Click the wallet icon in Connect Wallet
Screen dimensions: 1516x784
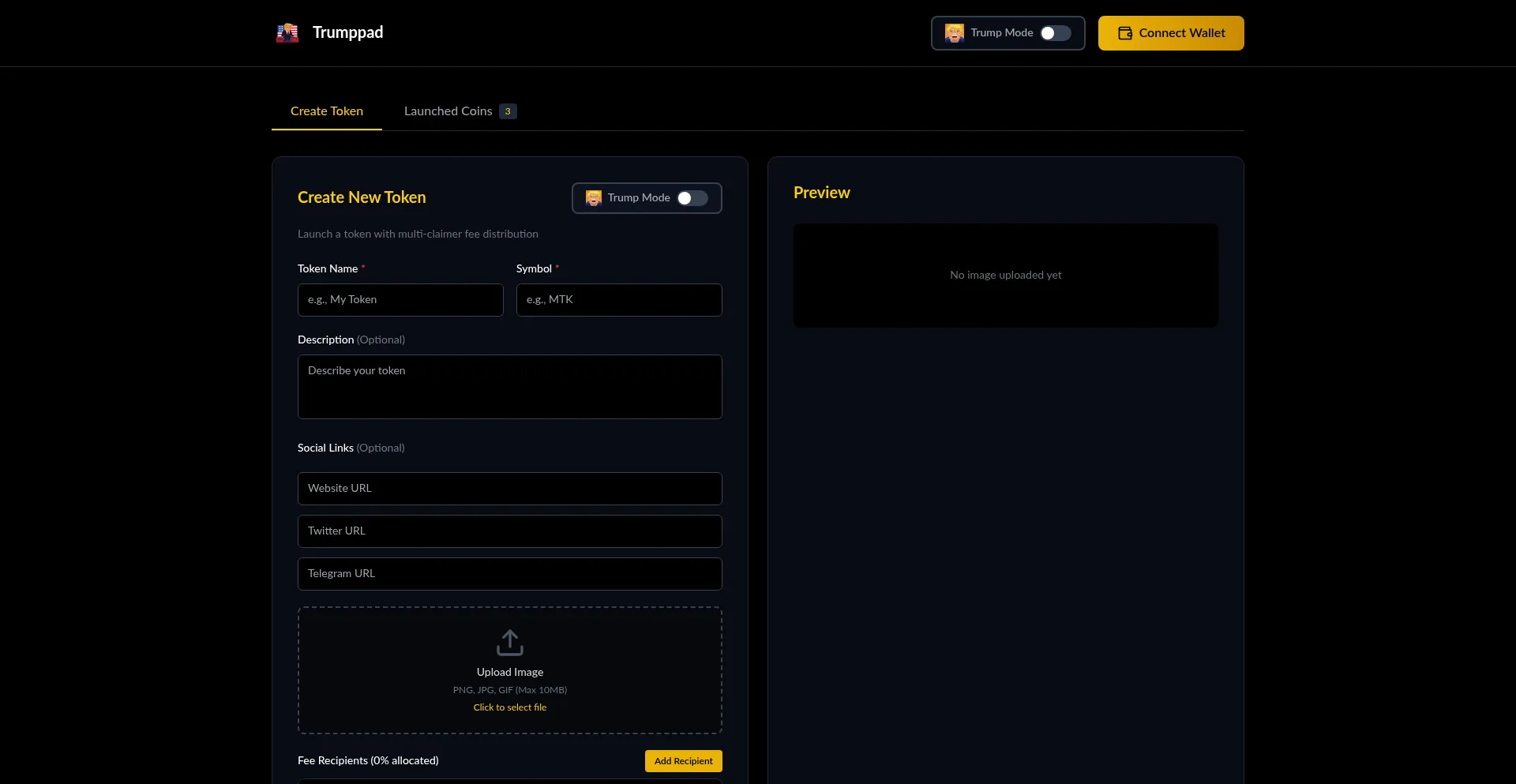[x=1125, y=33]
